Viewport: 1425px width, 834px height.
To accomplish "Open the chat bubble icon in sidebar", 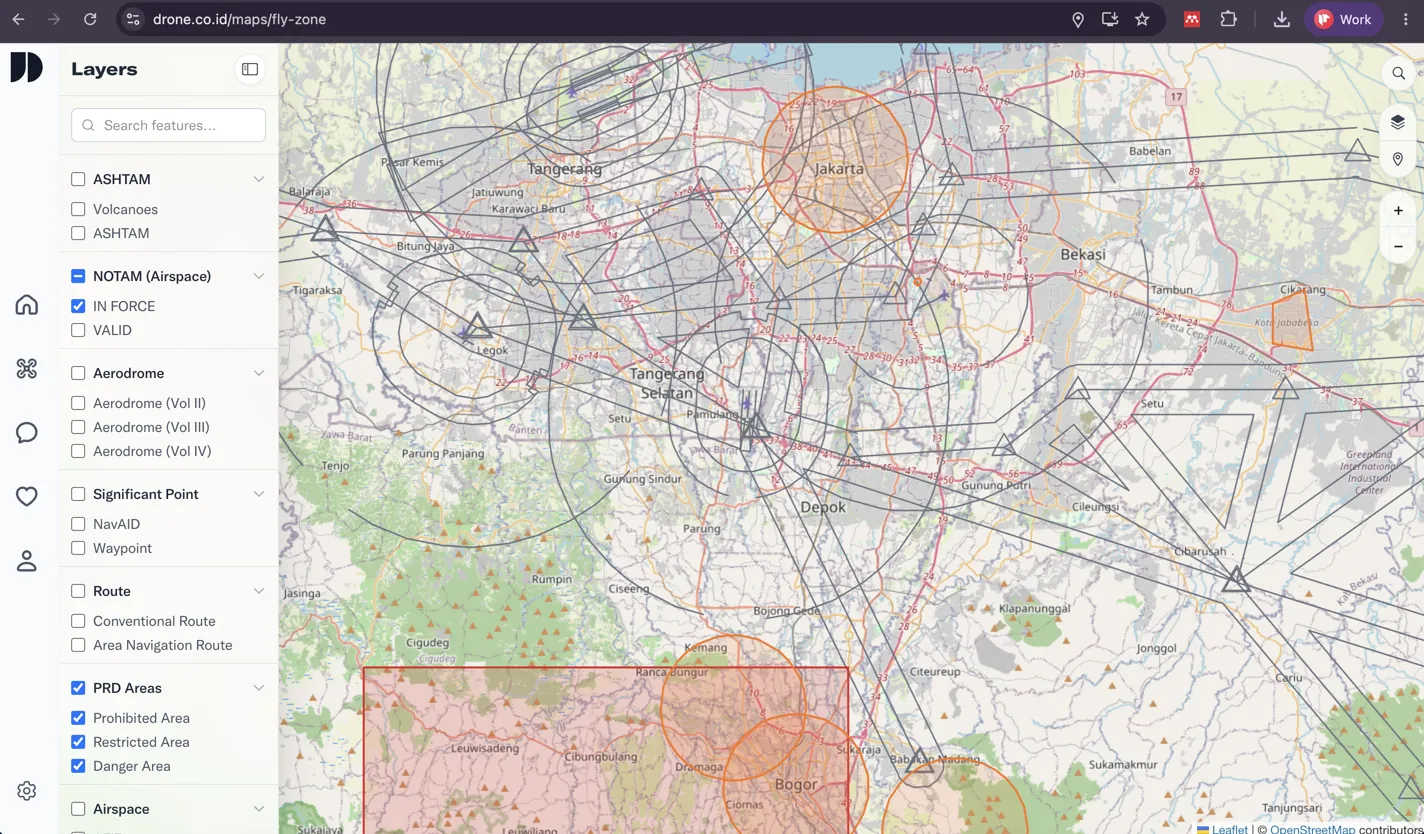I will [x=27, y=433].
